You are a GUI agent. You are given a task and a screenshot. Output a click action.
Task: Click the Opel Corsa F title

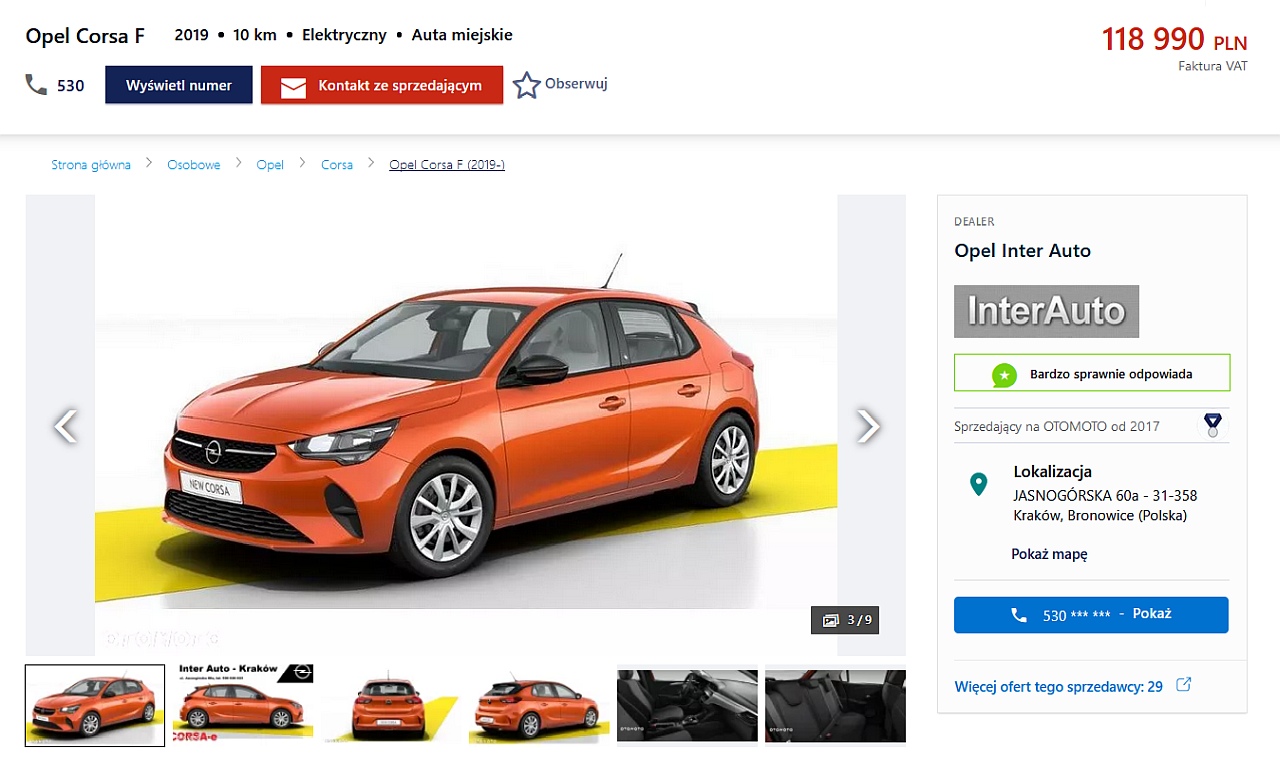(x=85, y=36)
